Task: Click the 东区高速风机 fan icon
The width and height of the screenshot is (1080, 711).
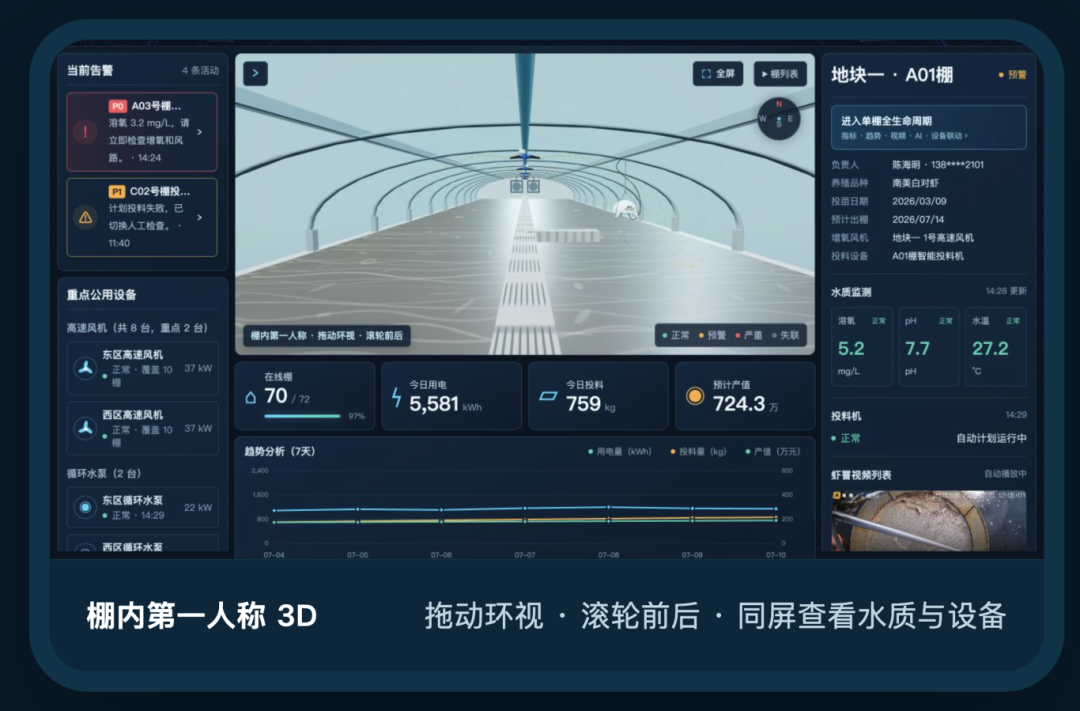Action: coord(85,368)
